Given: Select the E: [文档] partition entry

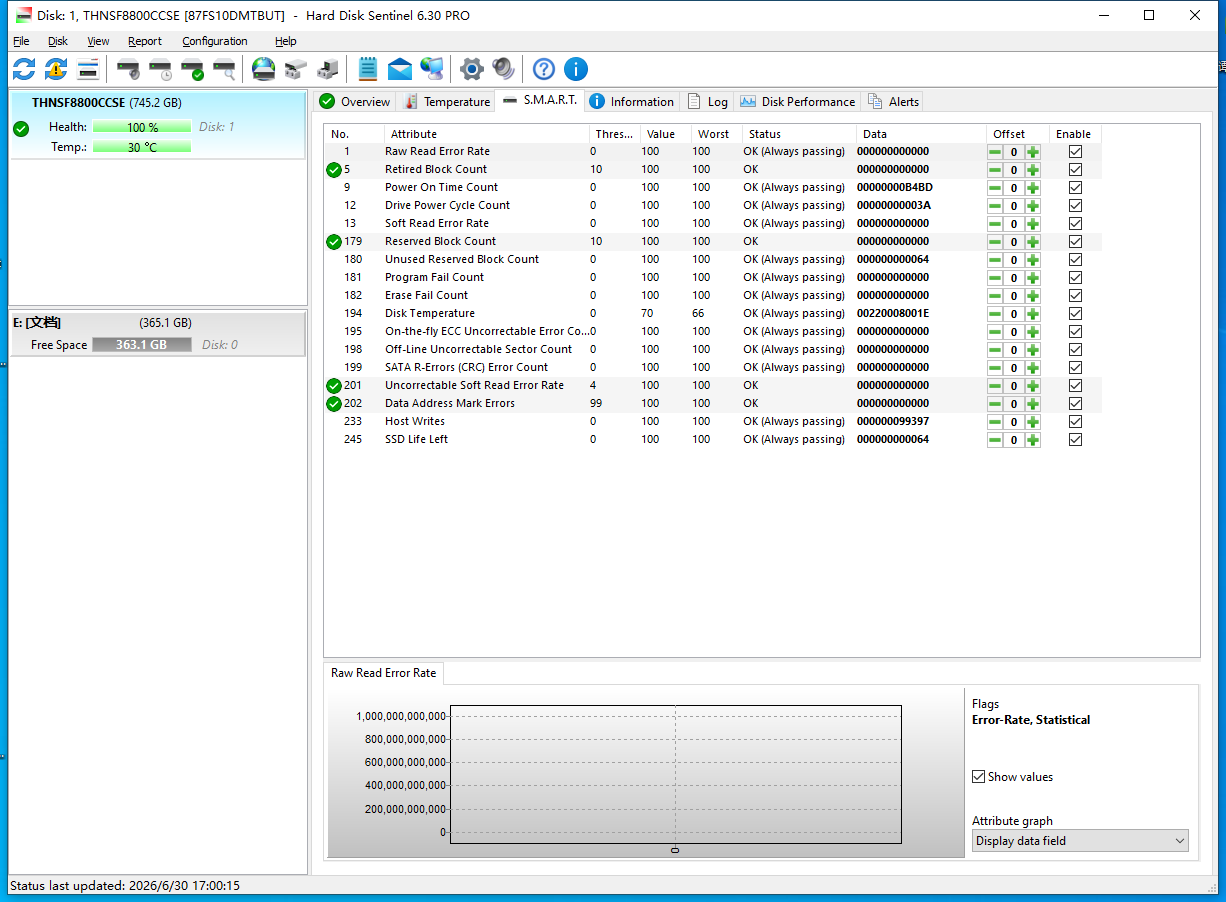Looking at the screenshot, I should pos(157,334).
